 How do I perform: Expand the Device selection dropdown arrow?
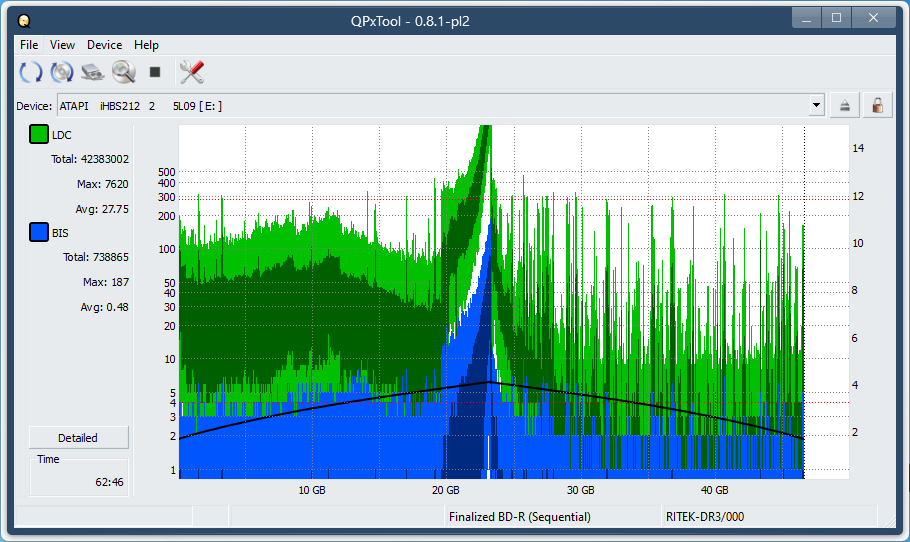817,106
